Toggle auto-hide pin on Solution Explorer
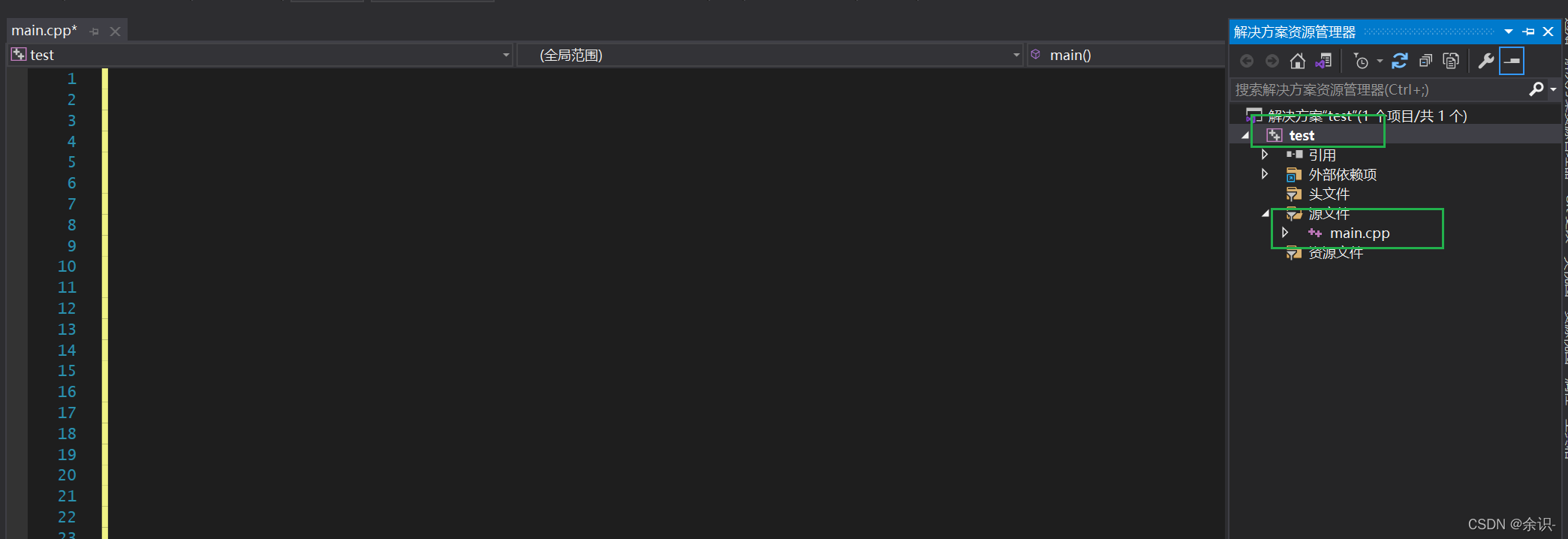The width and height of the screenshot is (1568, 539). coord(1528,32)
